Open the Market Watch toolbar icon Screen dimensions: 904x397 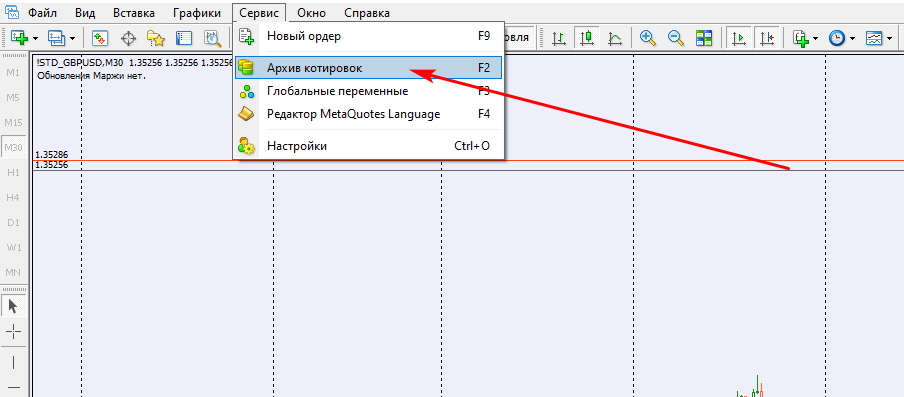tap(101, 38)
